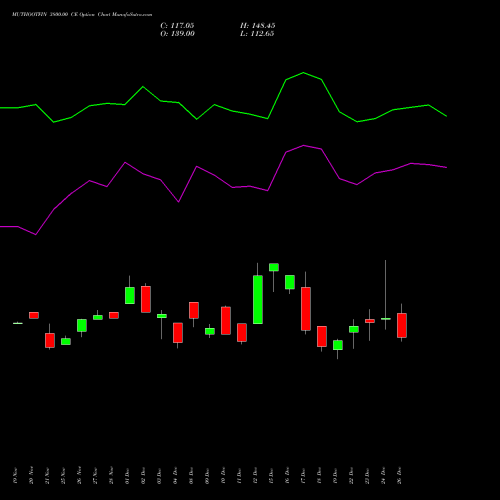Click the green candle for 16 Dec

coord(290,282)
